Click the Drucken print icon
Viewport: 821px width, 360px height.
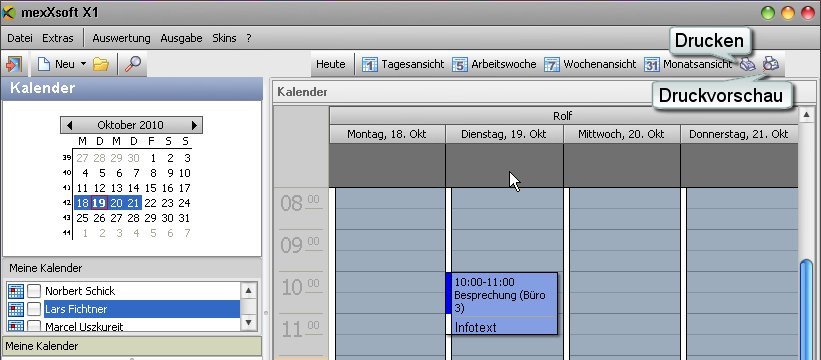[x=747, y=64]
